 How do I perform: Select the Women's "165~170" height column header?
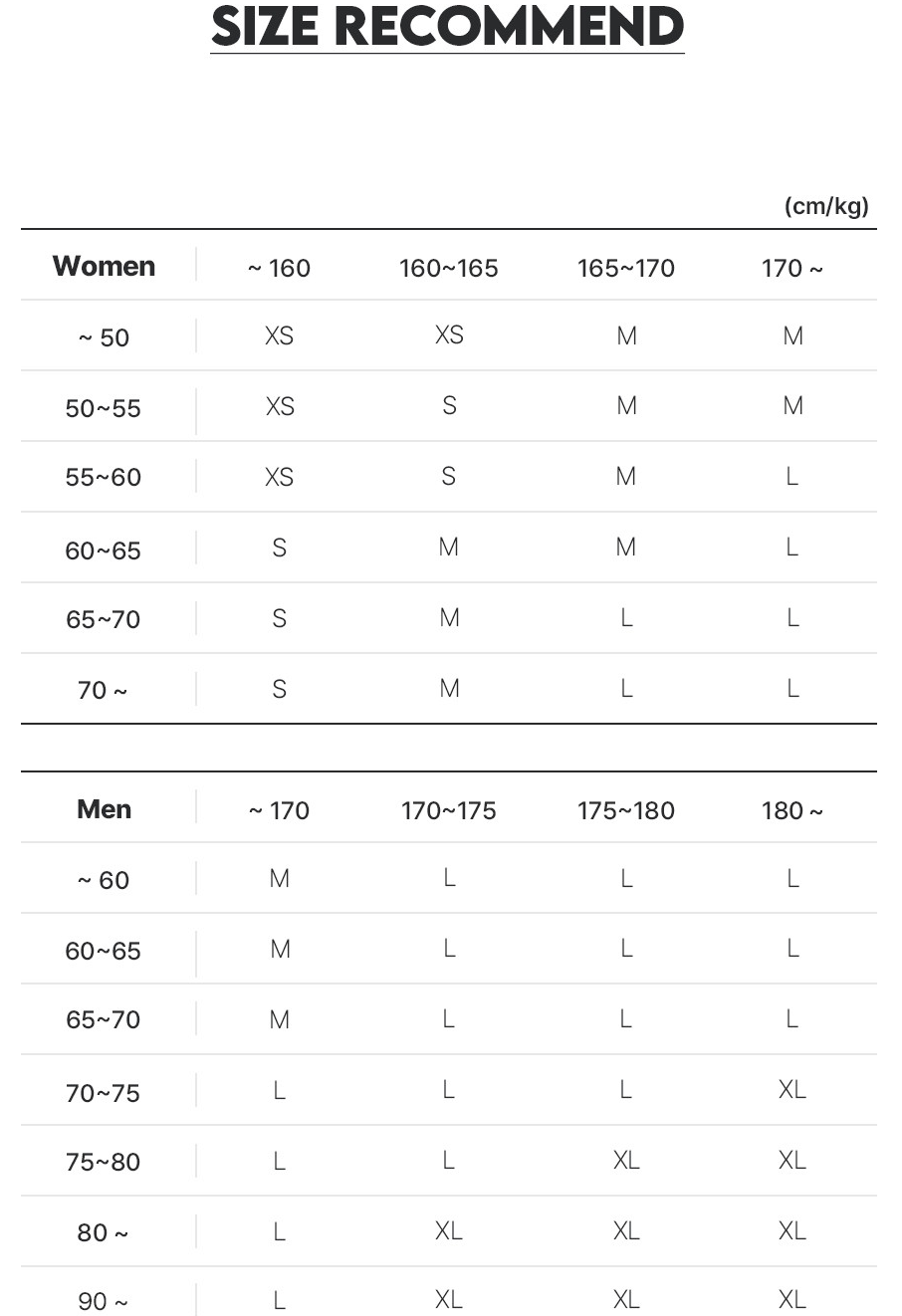click(x=625, y=268)
